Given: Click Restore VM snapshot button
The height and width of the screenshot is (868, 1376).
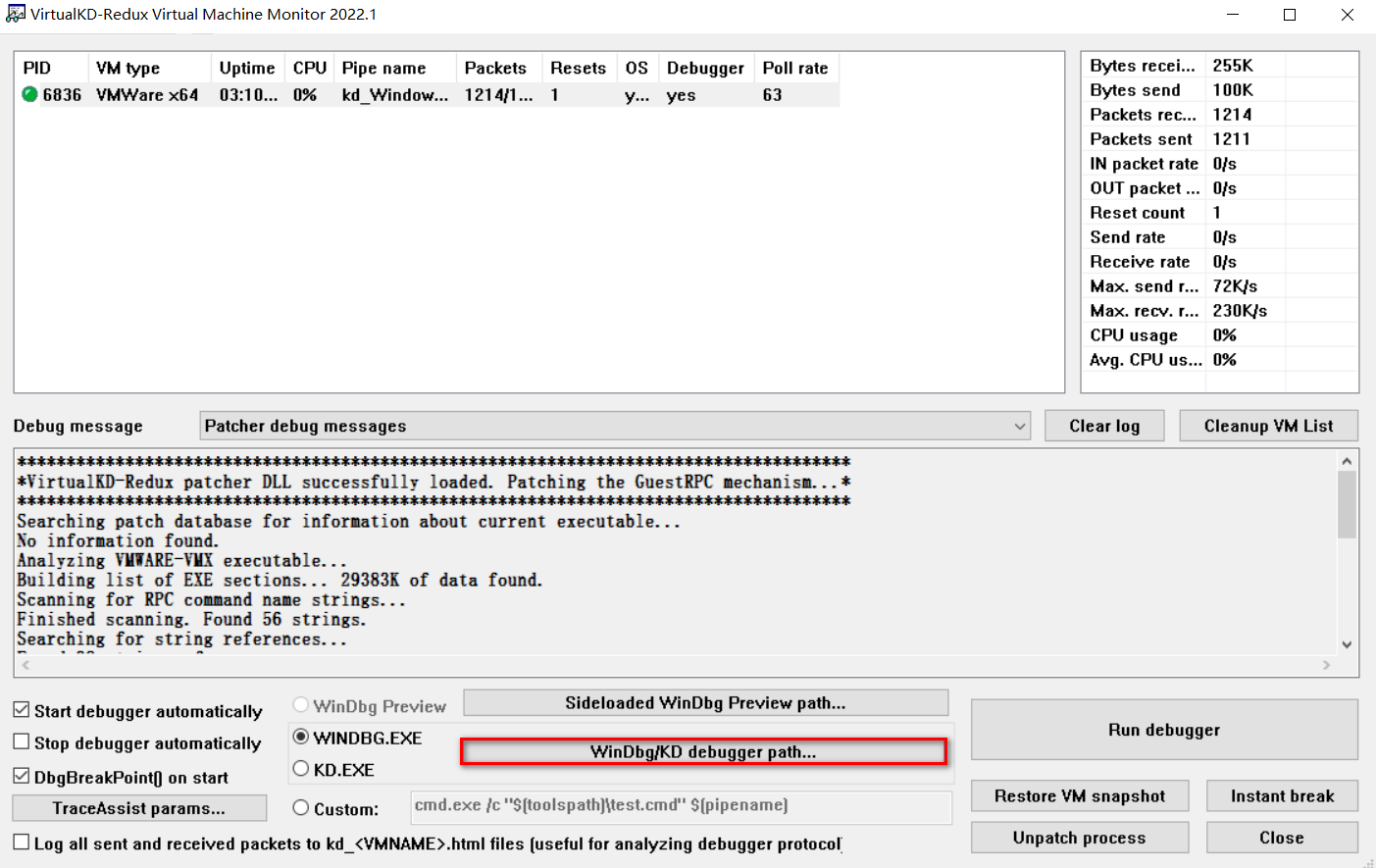Looking at the screenshot, I should coord(1080,795).
